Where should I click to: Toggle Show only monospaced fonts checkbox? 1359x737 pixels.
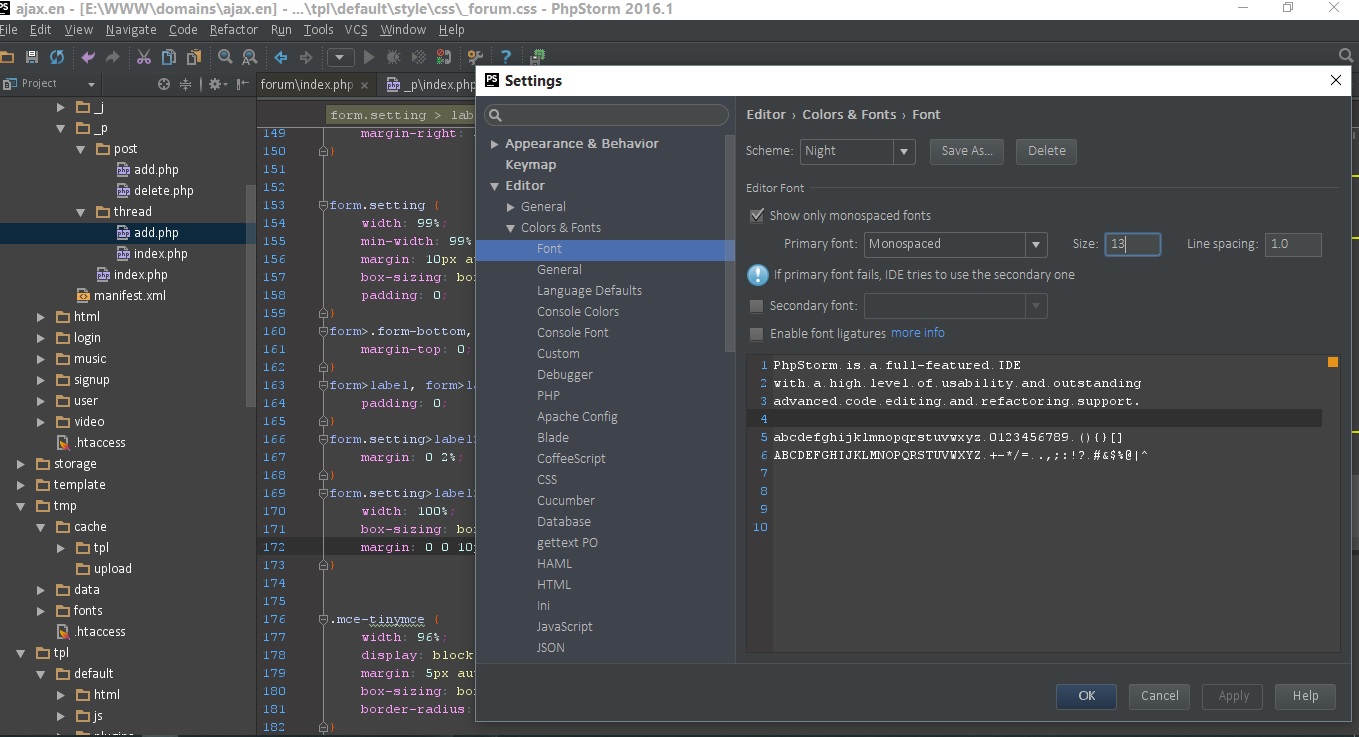pos(757,215)
